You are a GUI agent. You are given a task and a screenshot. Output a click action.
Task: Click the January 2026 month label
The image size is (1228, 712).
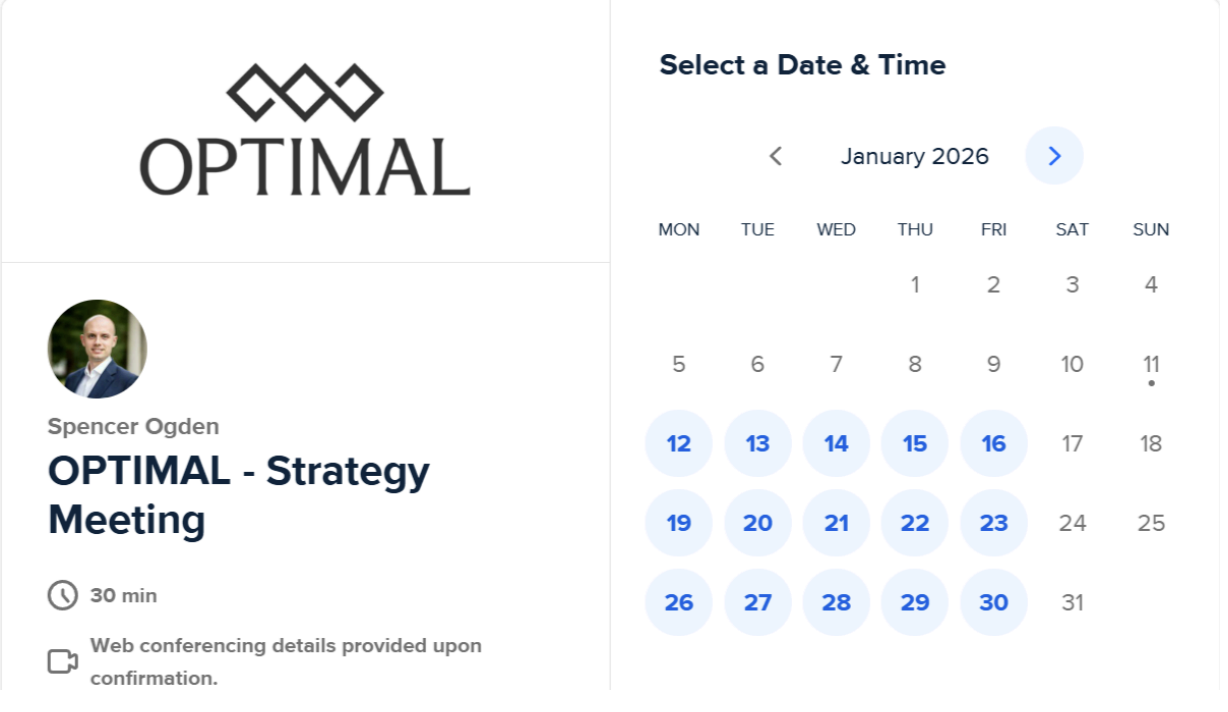[x=915, y=156]
